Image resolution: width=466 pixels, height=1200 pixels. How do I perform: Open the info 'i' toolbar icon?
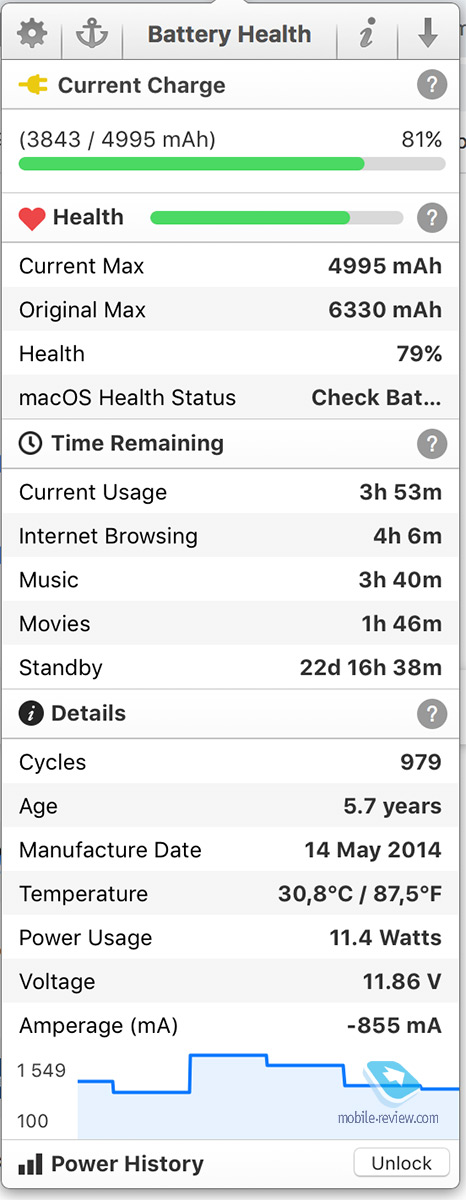click(367, 35)
